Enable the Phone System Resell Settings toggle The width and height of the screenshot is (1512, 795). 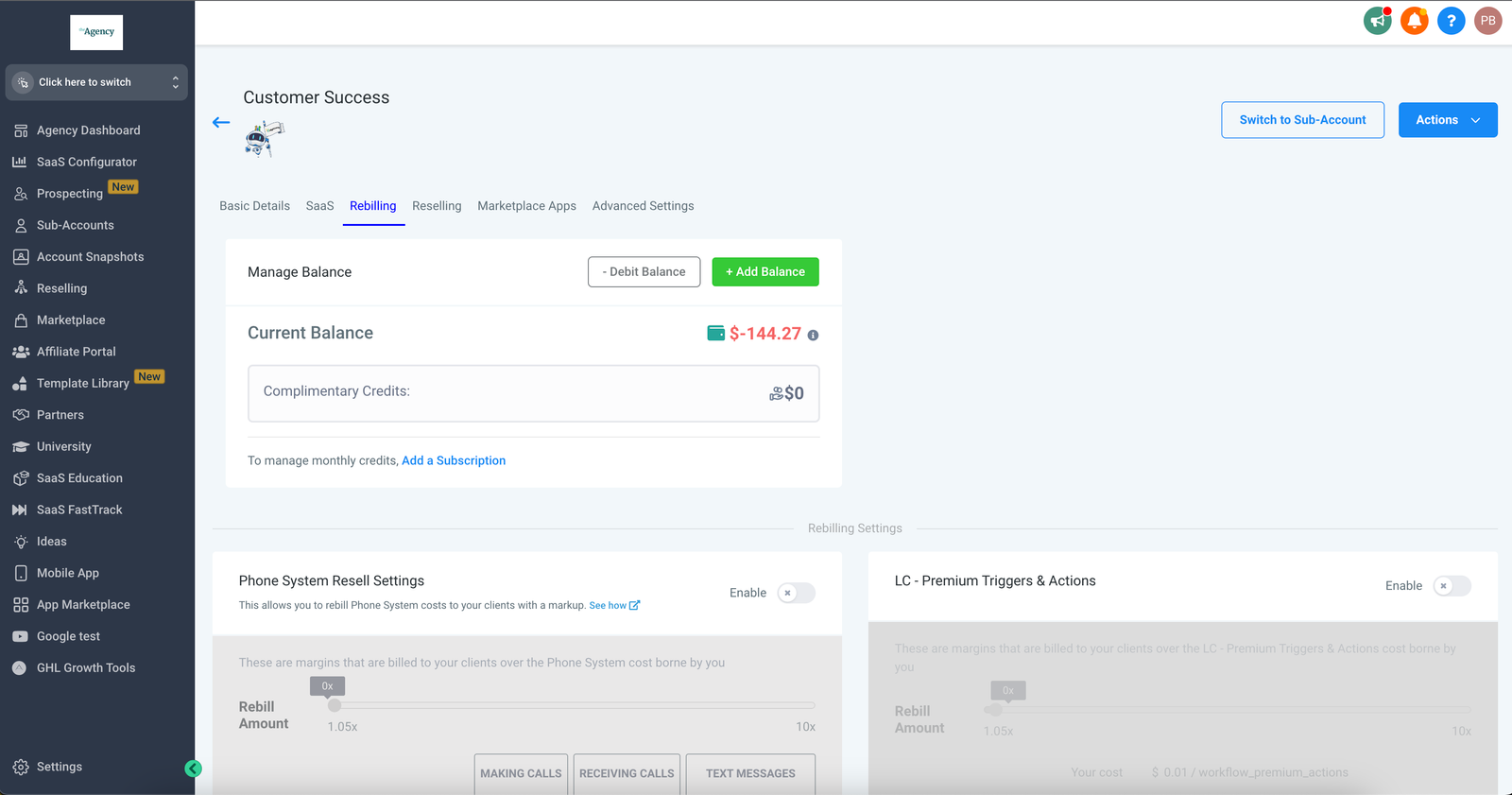click(796, 593)
